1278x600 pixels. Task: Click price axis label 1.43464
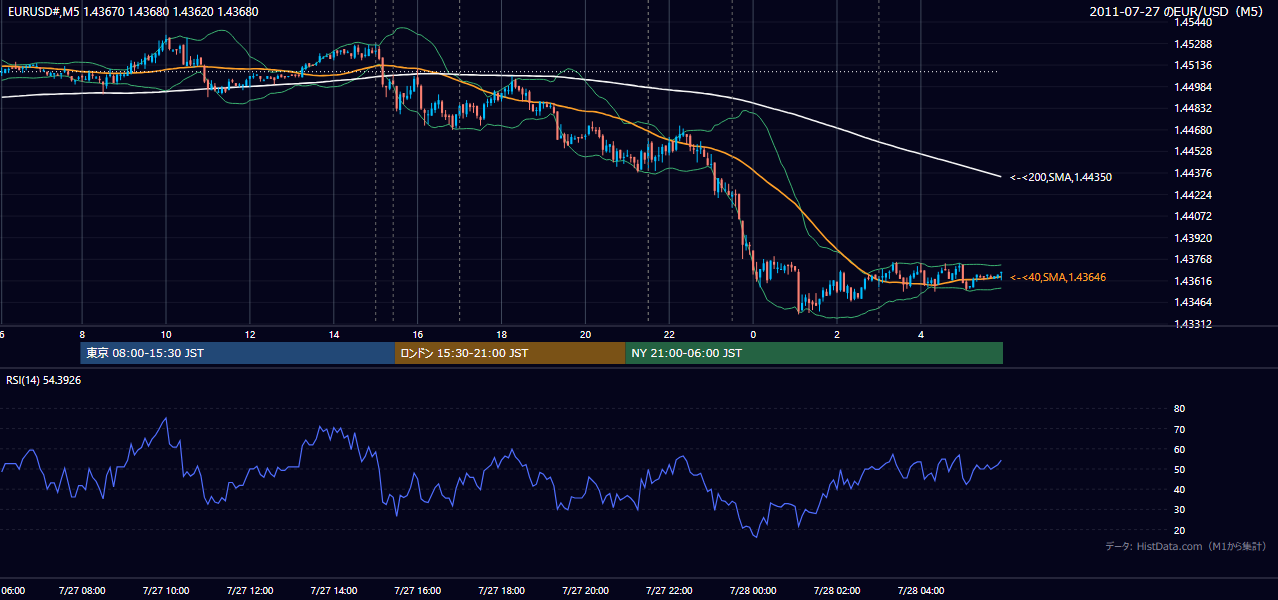1194,302
